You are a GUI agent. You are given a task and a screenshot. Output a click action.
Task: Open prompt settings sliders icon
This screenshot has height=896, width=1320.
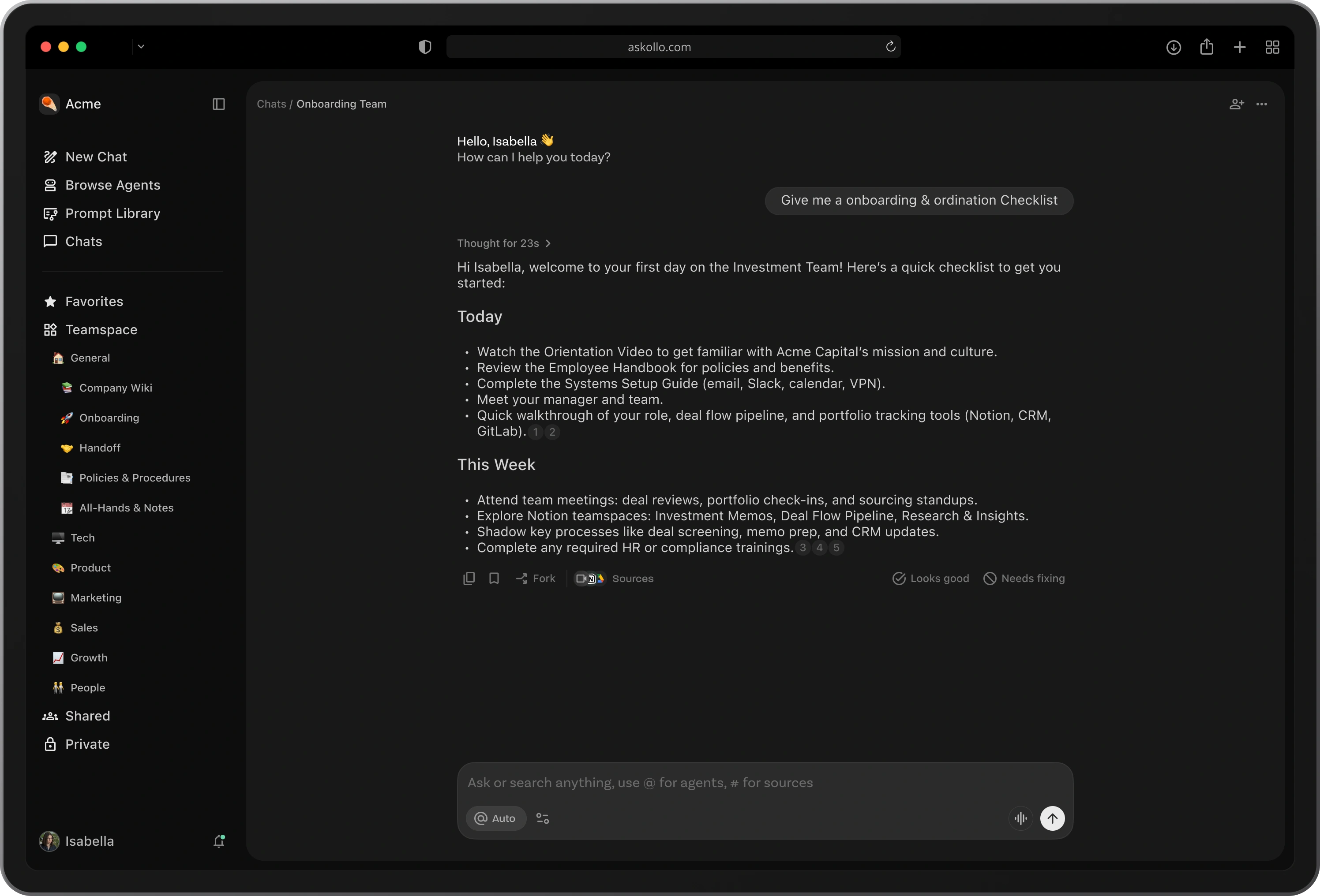coord(543,818)
